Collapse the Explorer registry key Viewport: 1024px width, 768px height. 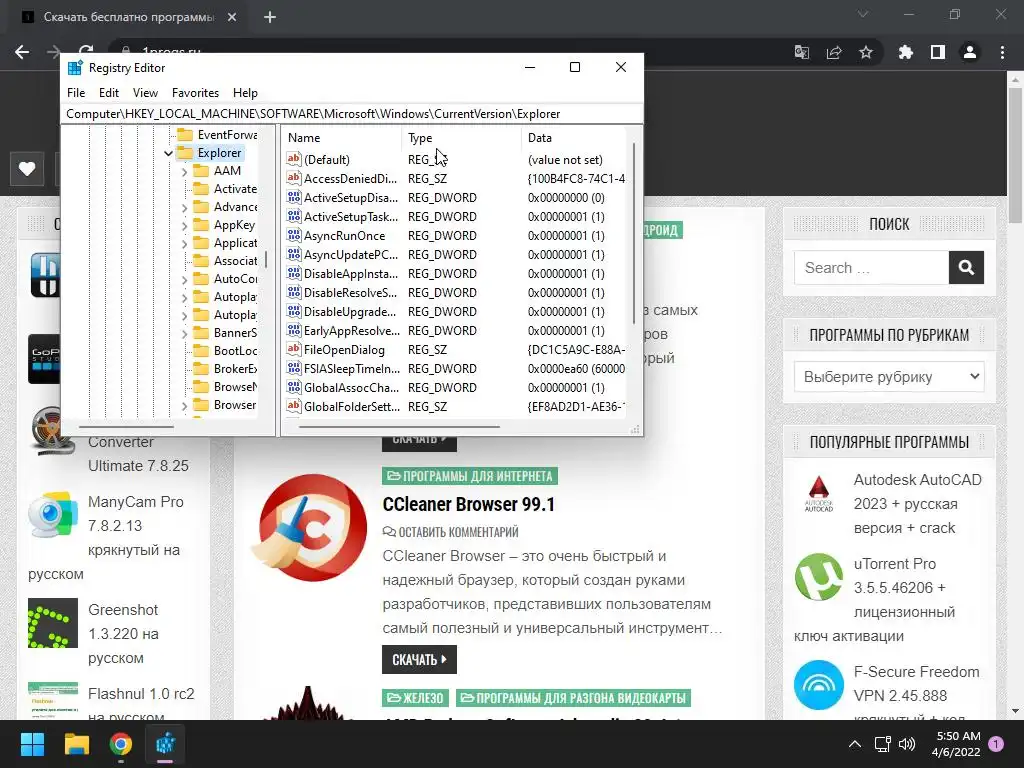[168, 153]
